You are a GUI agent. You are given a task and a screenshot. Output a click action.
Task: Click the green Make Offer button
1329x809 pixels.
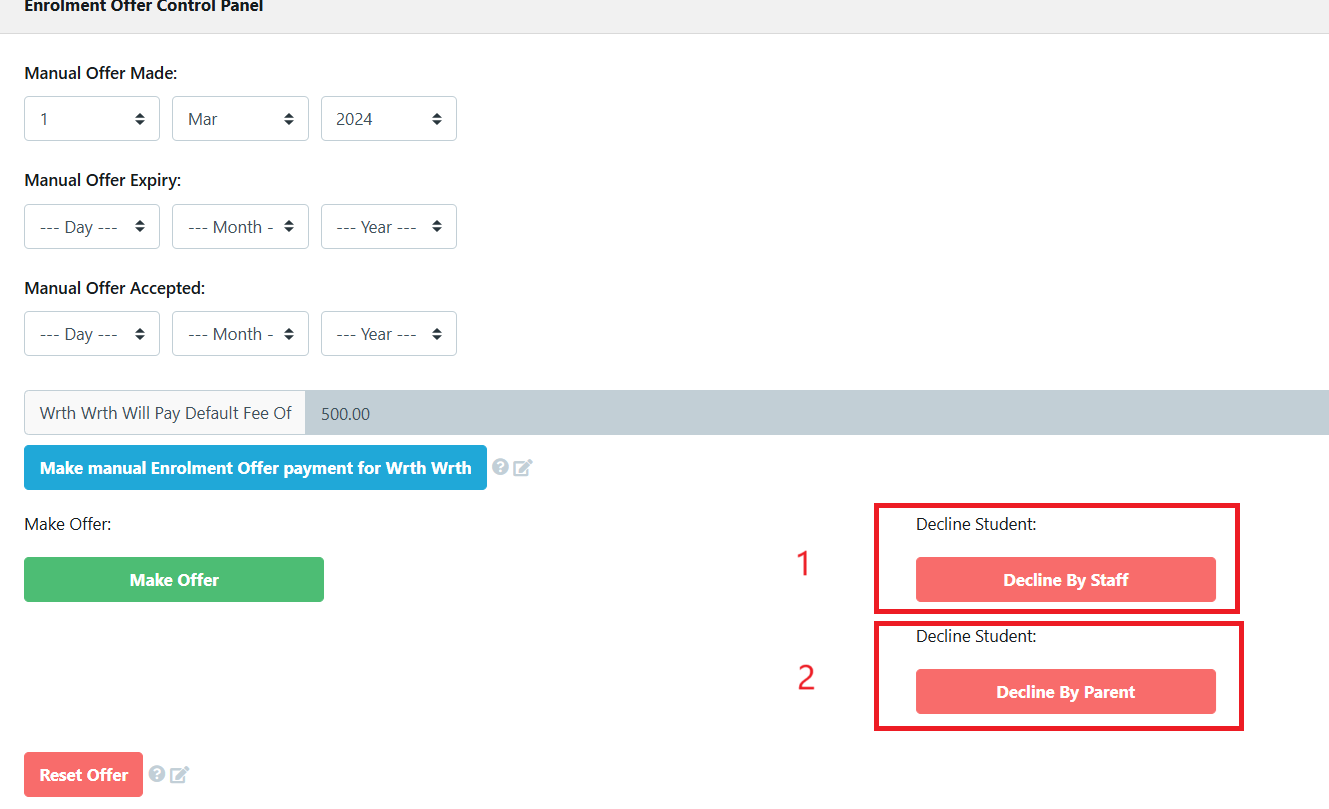pyautogui.click(x=174, y=580)
